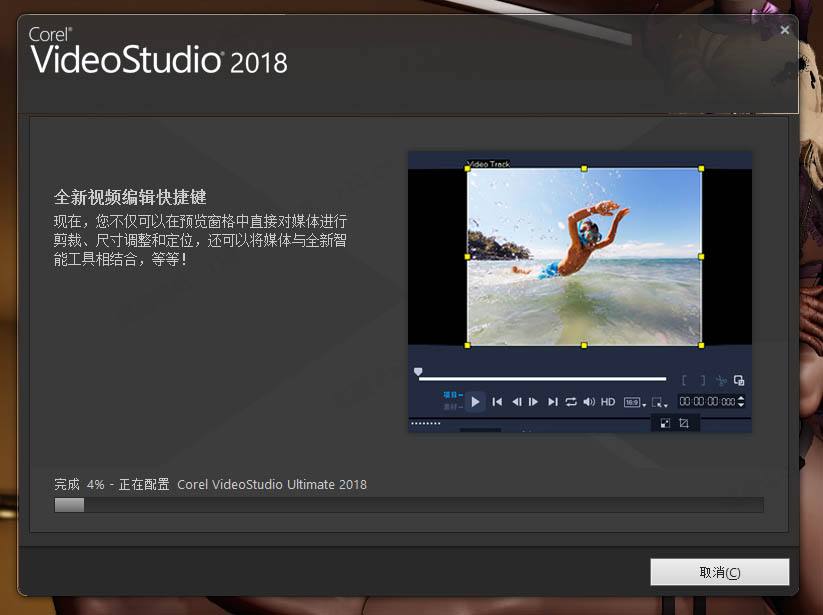Click the speaker volume icon

tap(589, 402)
